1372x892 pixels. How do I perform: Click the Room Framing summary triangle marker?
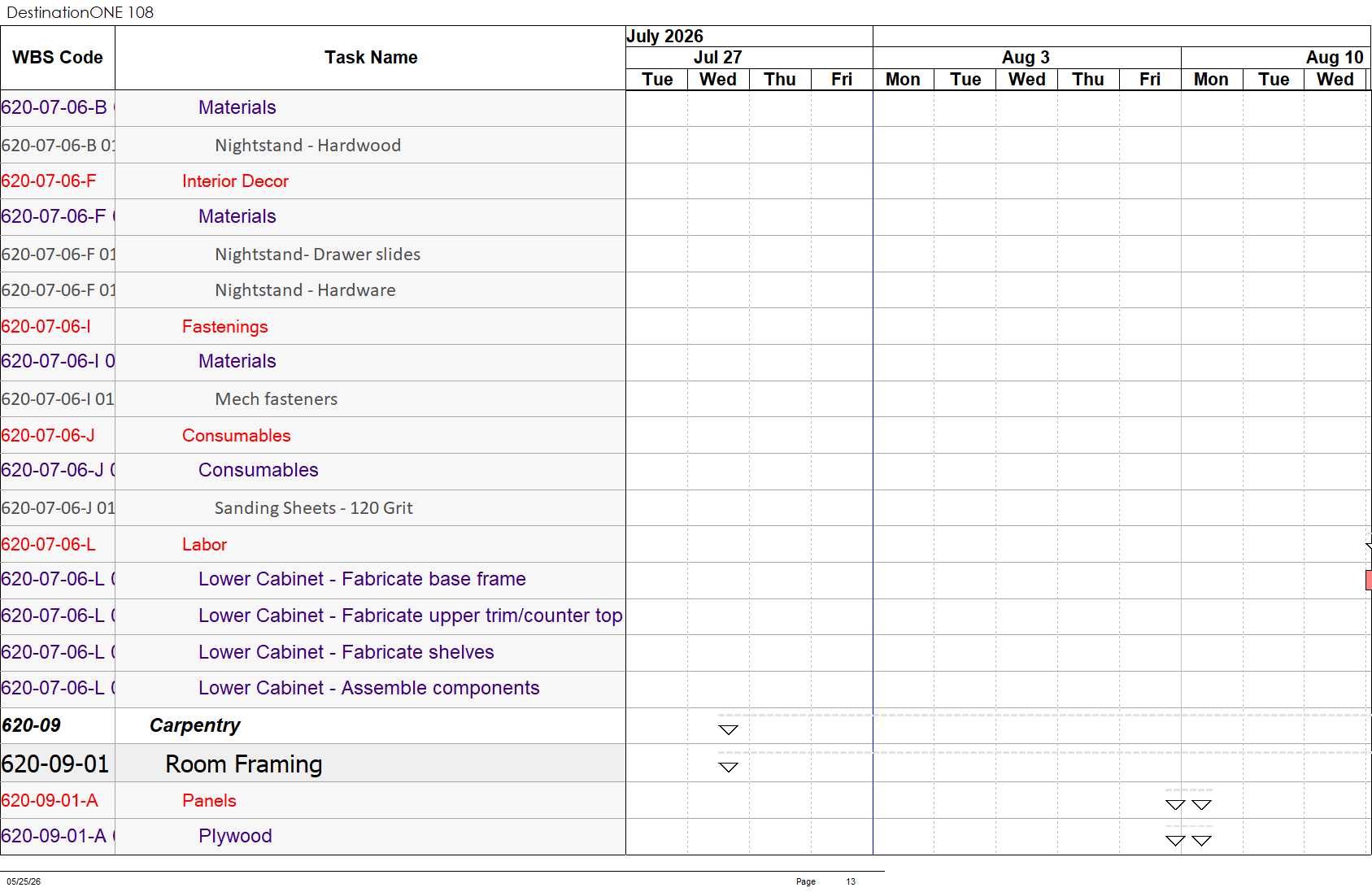(x=729, y=767)
